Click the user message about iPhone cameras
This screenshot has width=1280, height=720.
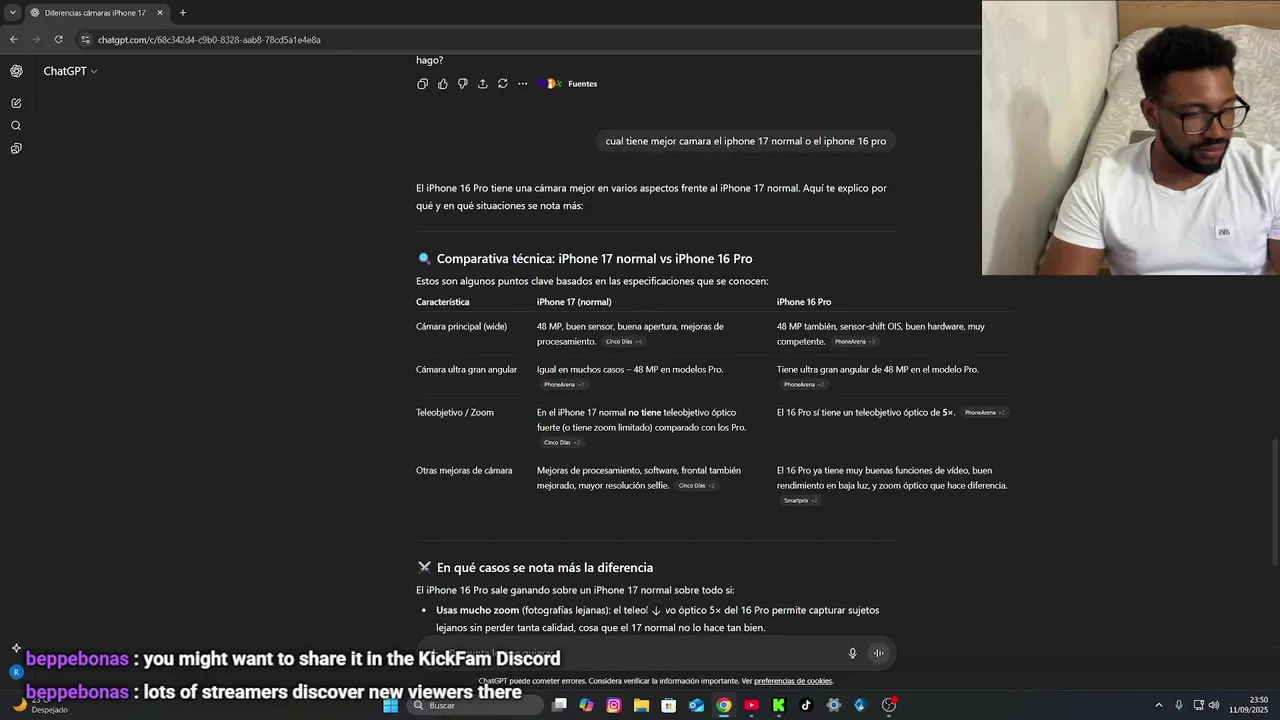tap(746, 141)
